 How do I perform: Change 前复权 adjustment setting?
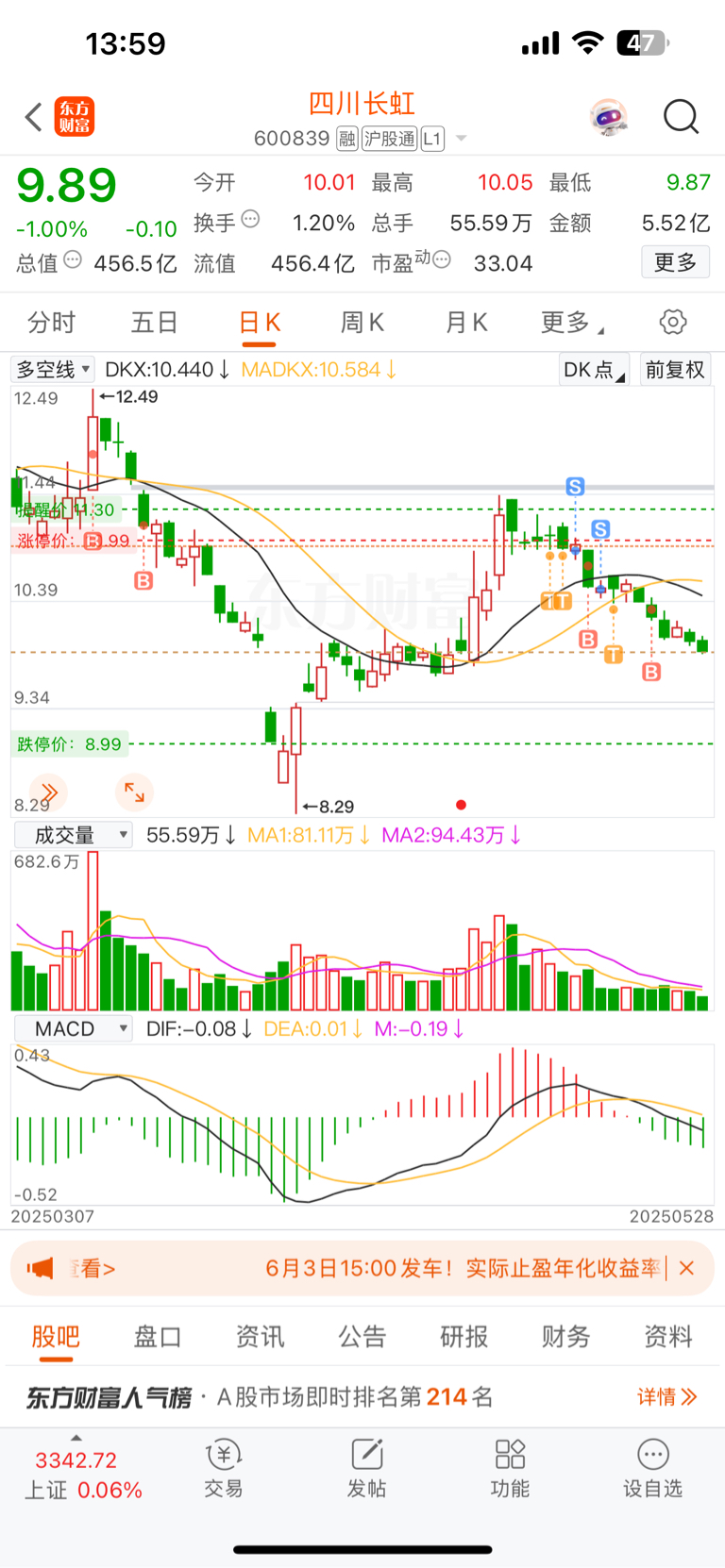coord(675,370)
